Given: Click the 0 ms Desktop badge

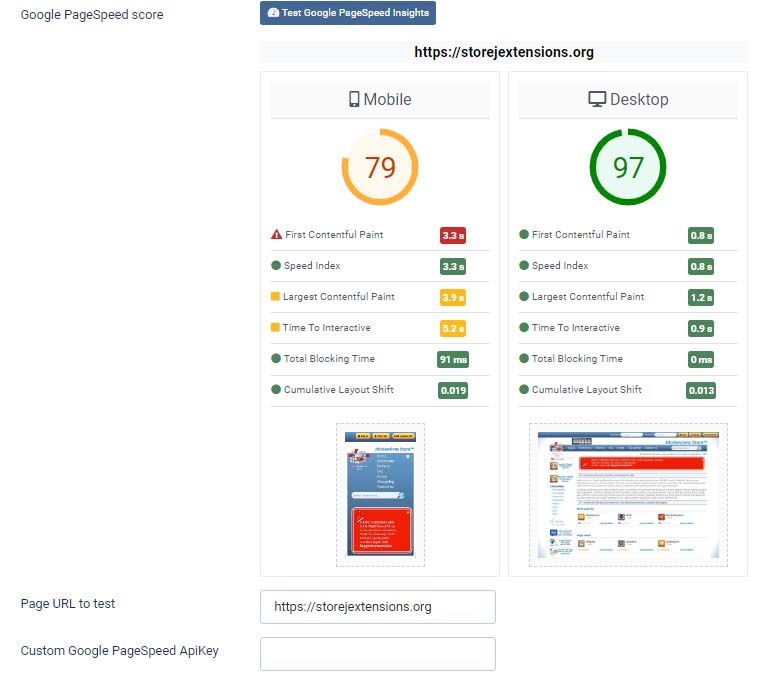Looking at the screenshot, I should pos(701,360).
